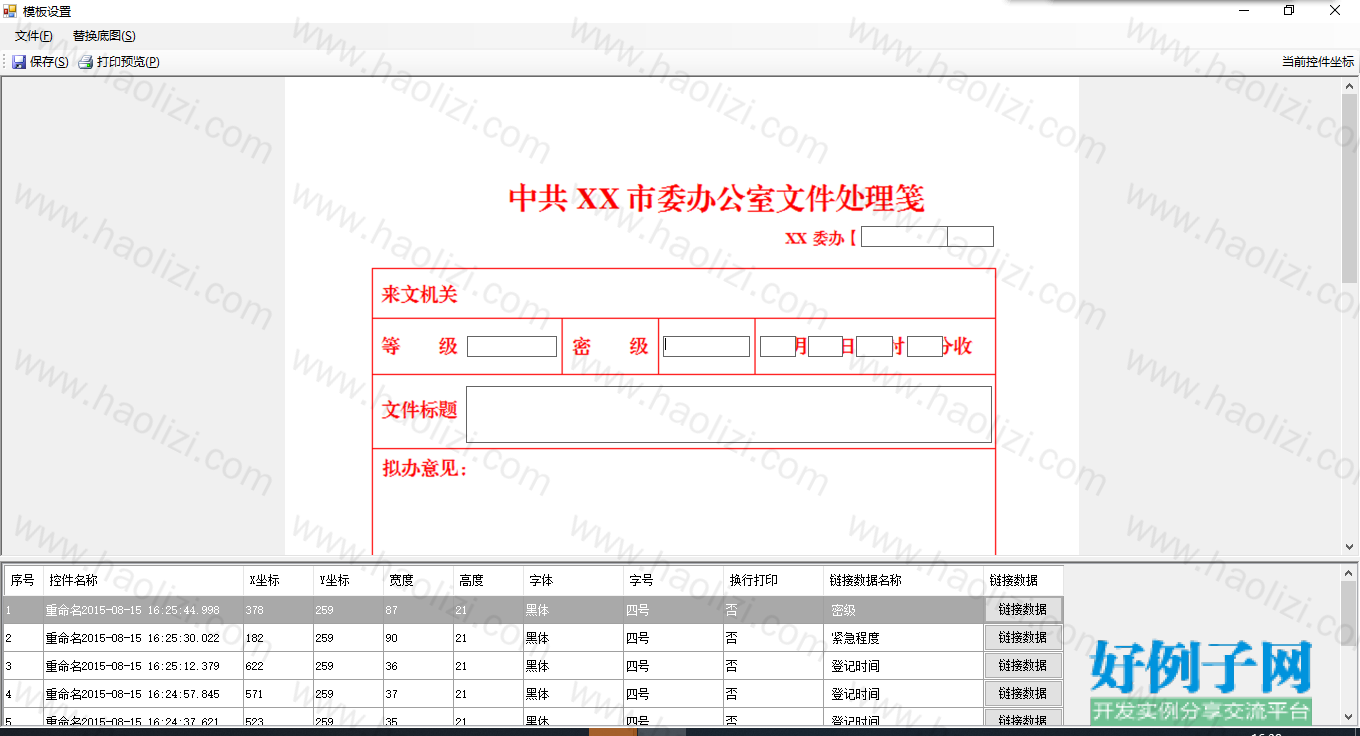Click the 序号 column header
1360x736 pixels.
point(23,580)
